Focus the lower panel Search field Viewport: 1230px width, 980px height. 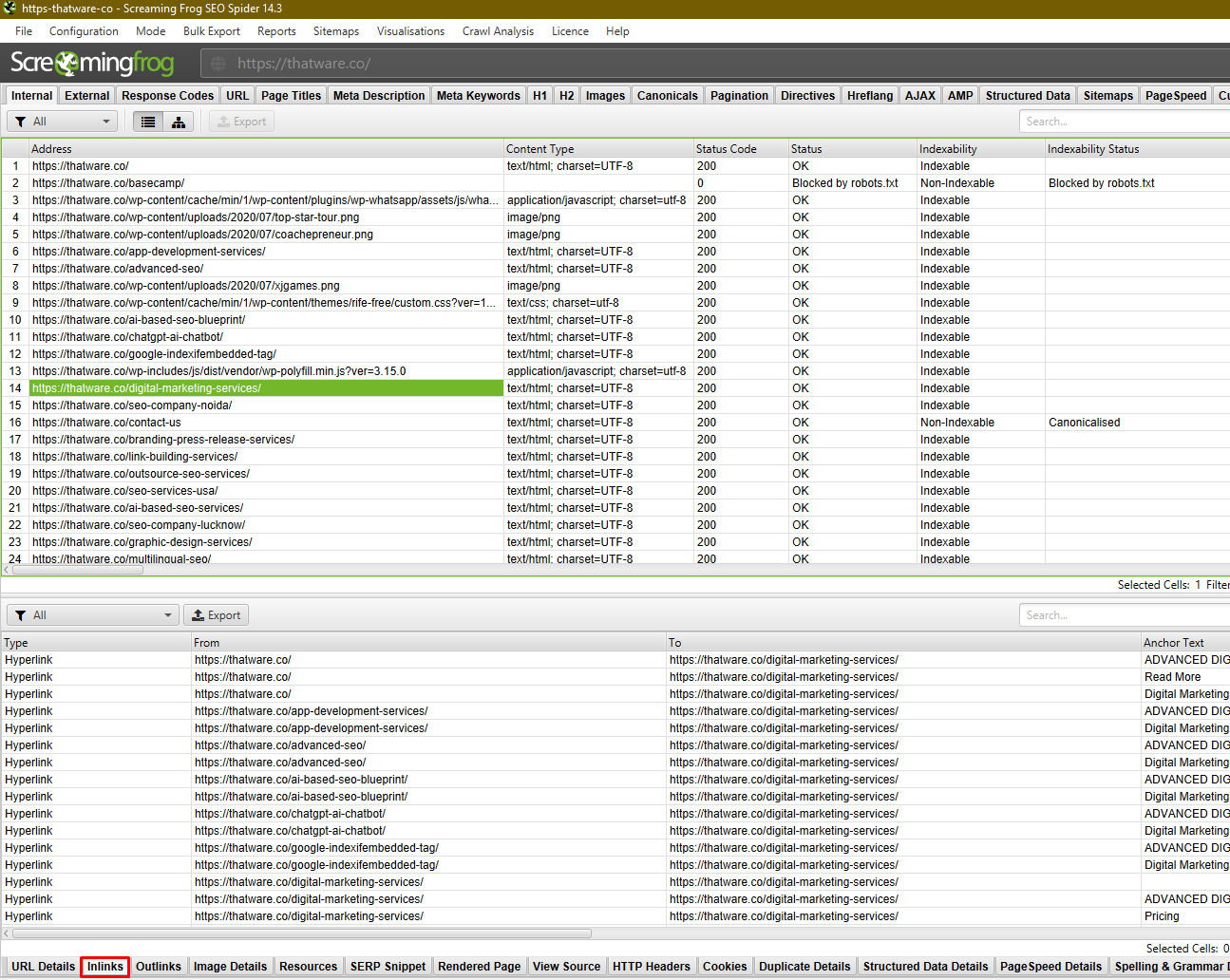click(x=1125, y=615)
